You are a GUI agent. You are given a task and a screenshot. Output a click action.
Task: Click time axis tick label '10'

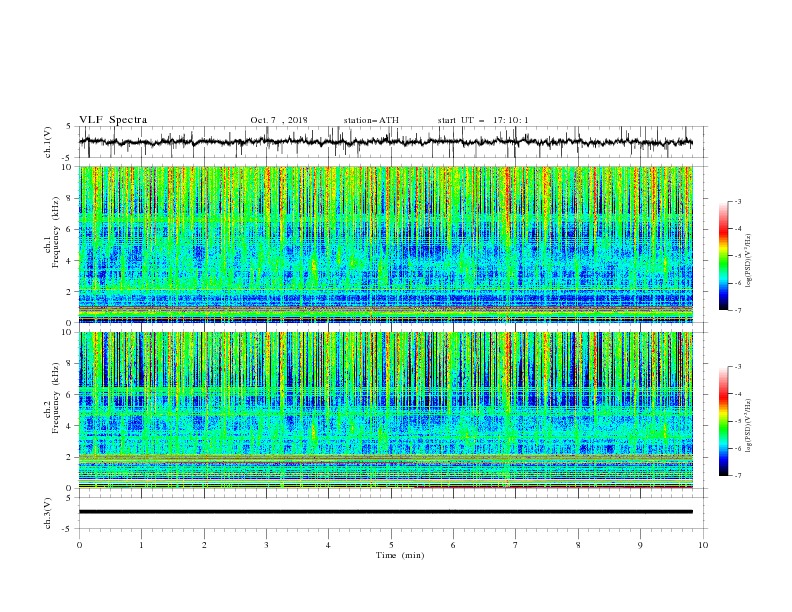[703, 545]
